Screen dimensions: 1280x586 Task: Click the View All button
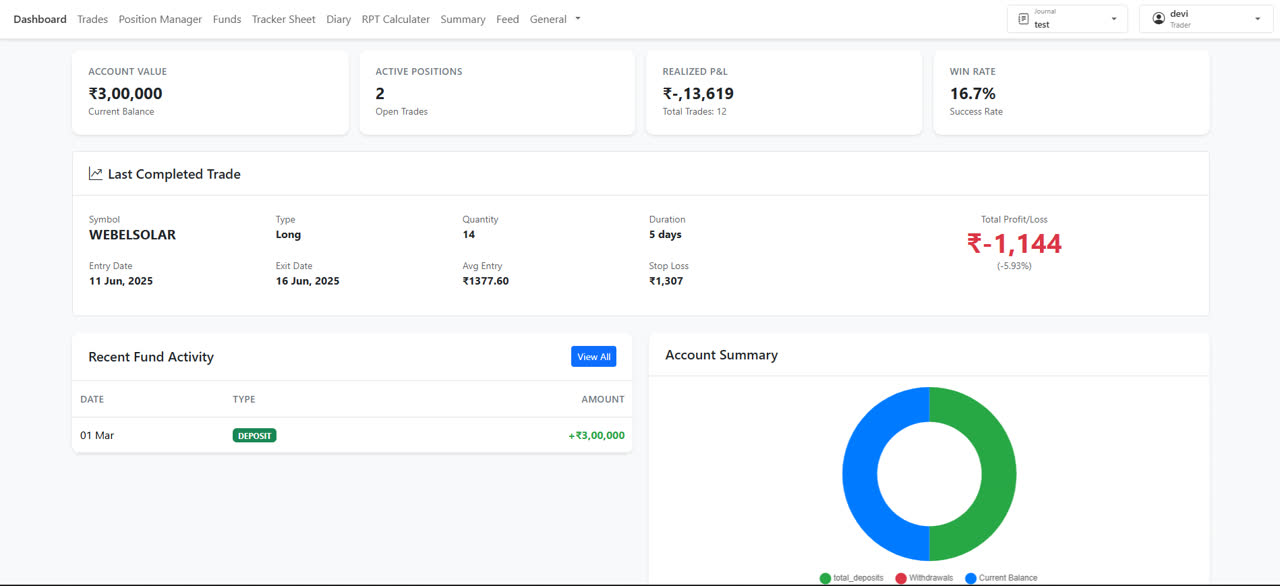click(593, 356)
